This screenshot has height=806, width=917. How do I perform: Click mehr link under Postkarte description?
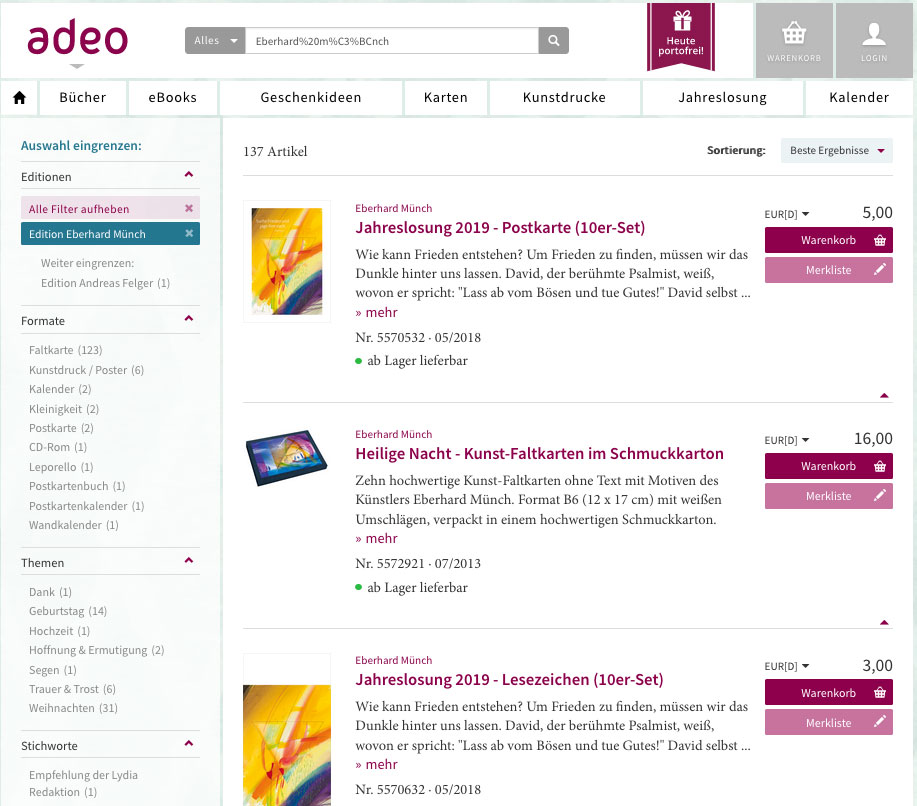377,312
